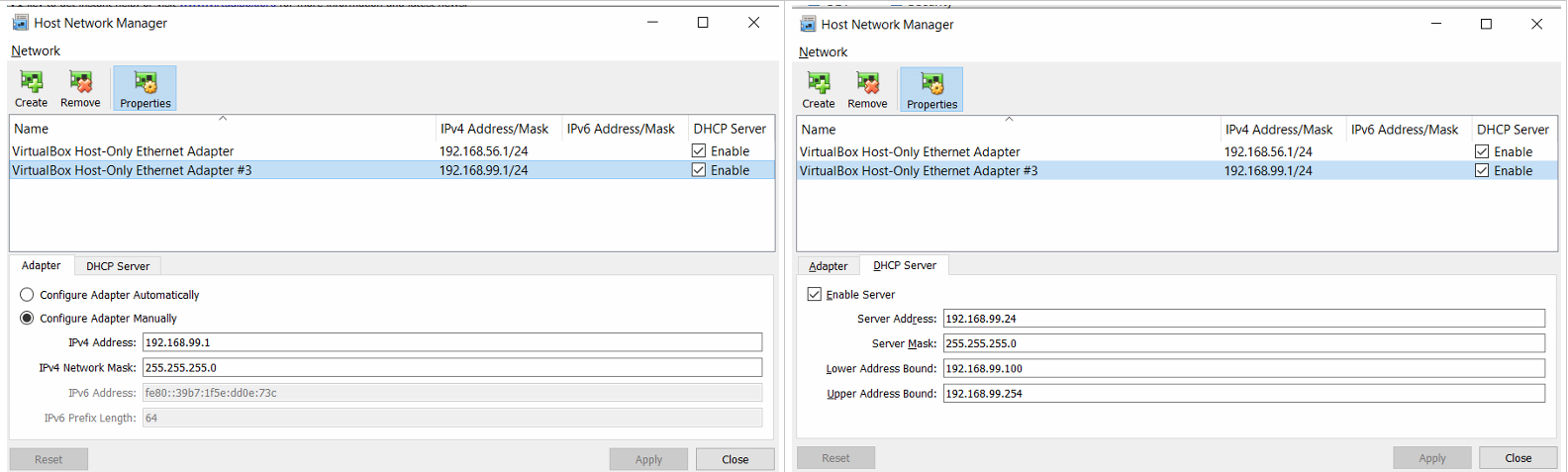The image size is (1568, 472).
Task: Select first Host-Only Ethernet Adapter in left window
Action: pyautogui.click(x=123, y=151)
